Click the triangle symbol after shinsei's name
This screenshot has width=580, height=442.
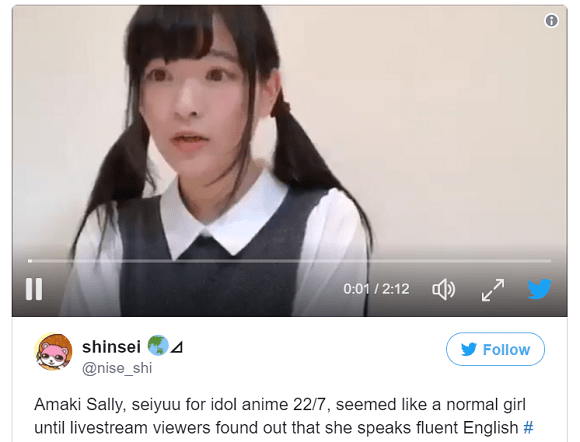coord(177,347)
